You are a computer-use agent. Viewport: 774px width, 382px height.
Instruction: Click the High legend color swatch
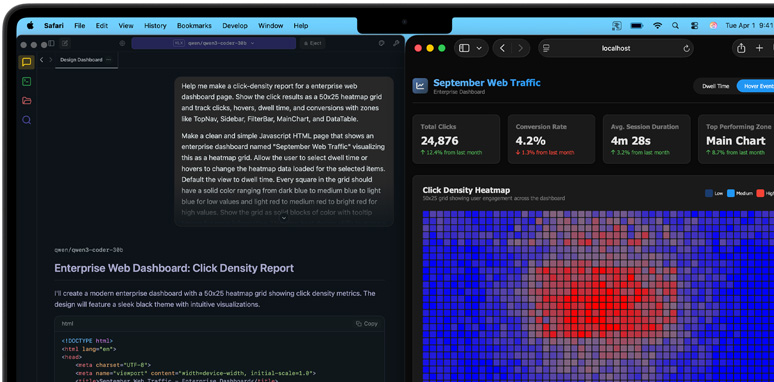[760, 193]
